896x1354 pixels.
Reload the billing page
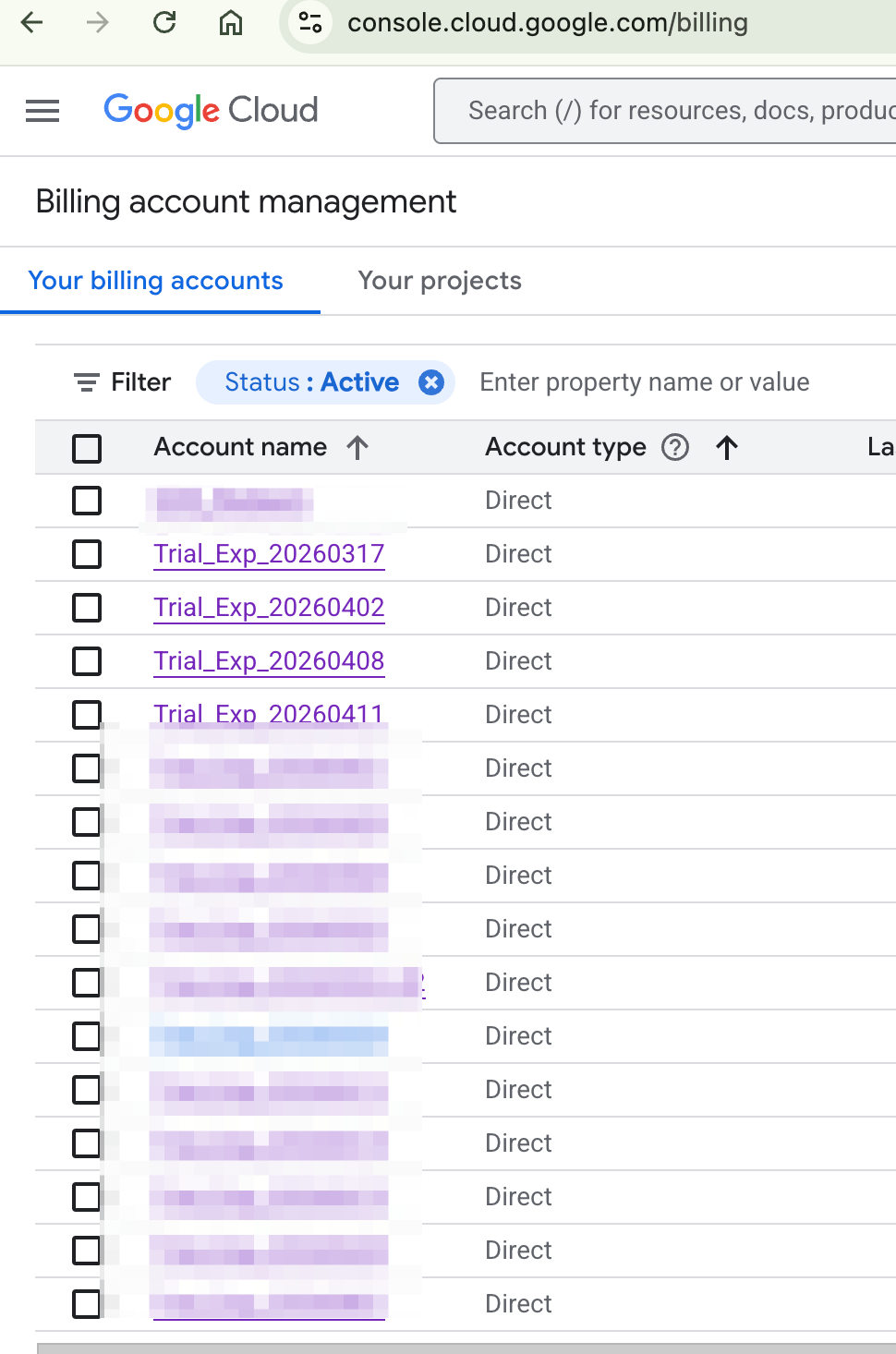pyautogui.click(x=164, y=22)
